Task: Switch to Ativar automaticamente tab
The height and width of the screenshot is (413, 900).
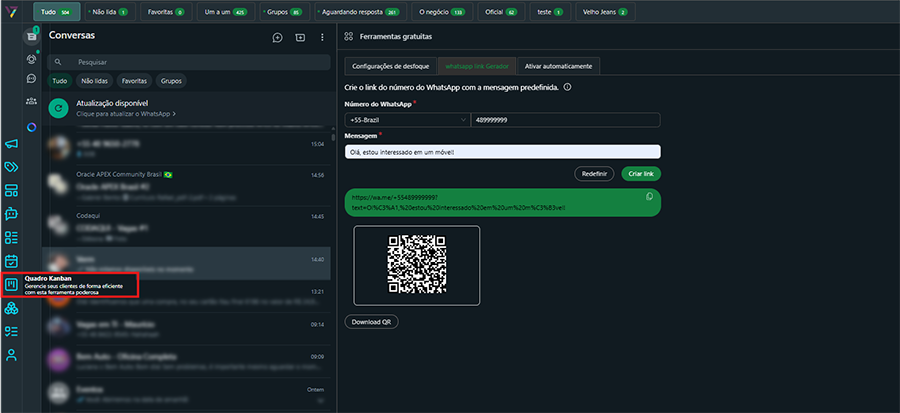Action: click(559, 66)
